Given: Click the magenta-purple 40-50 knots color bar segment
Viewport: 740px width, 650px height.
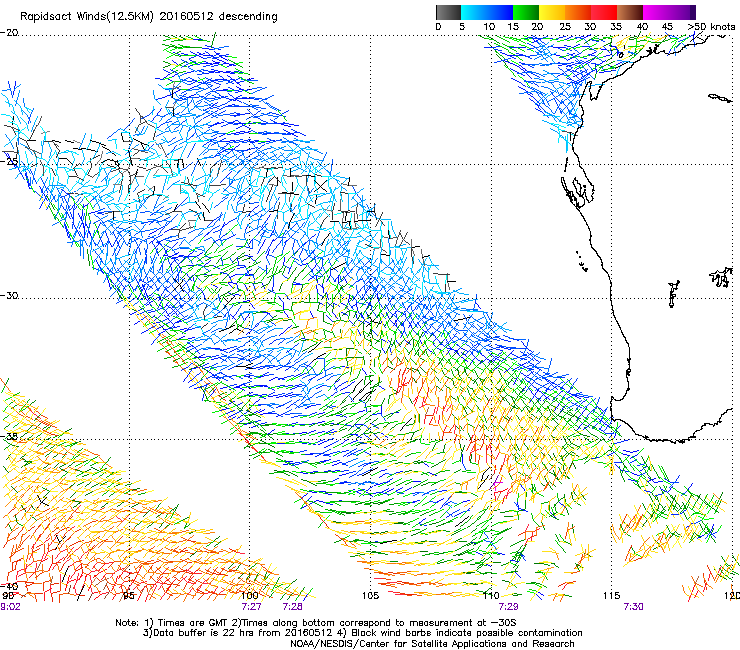Looking at the screenshot, I should [669, 12].
